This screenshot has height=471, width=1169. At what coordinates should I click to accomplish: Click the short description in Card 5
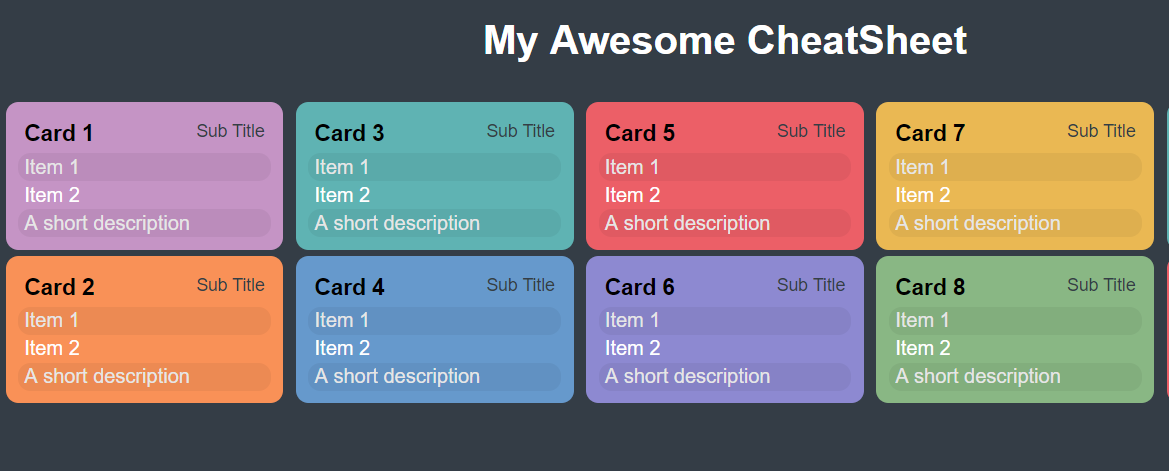(x=725, y=223)
